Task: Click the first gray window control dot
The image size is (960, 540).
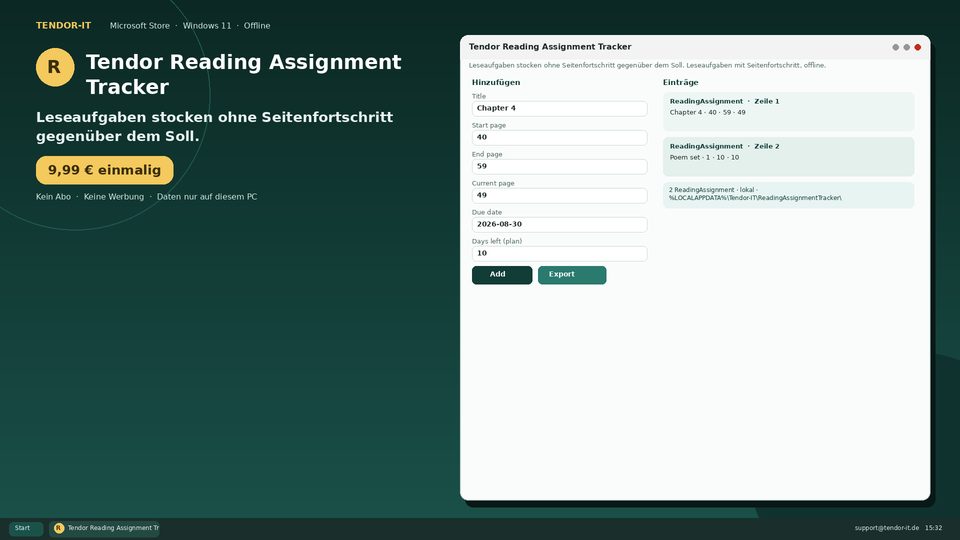Action: 895,47
